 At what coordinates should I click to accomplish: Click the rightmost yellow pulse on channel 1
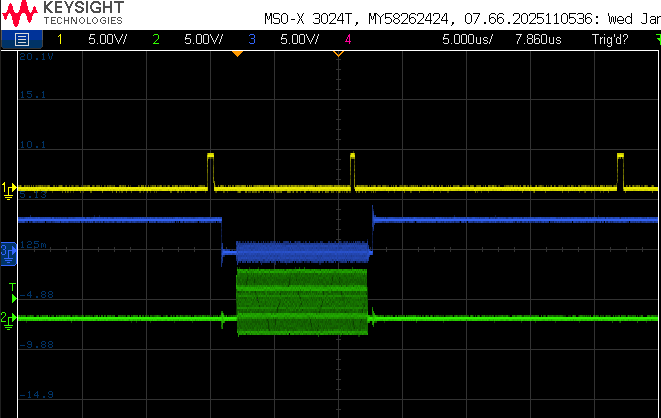tap(620, 171)
